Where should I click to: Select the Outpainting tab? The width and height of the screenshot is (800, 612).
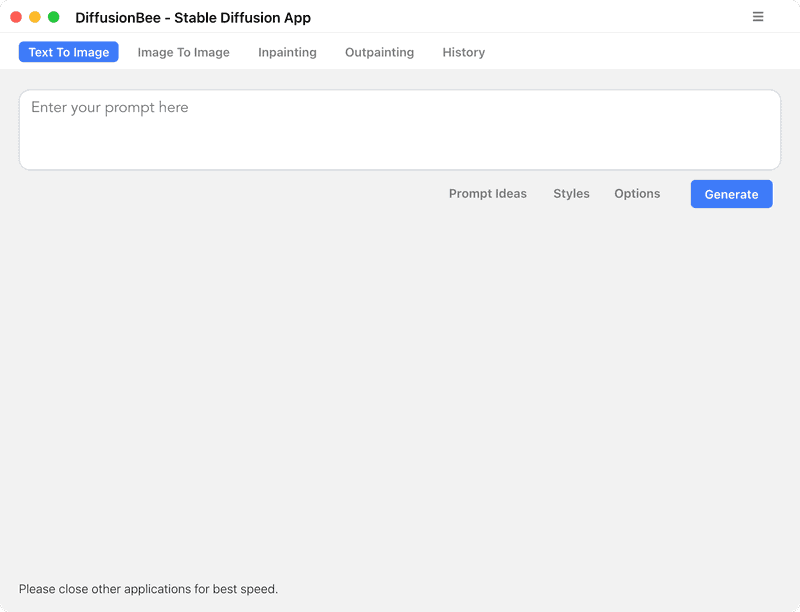click(x=379, y=52)
